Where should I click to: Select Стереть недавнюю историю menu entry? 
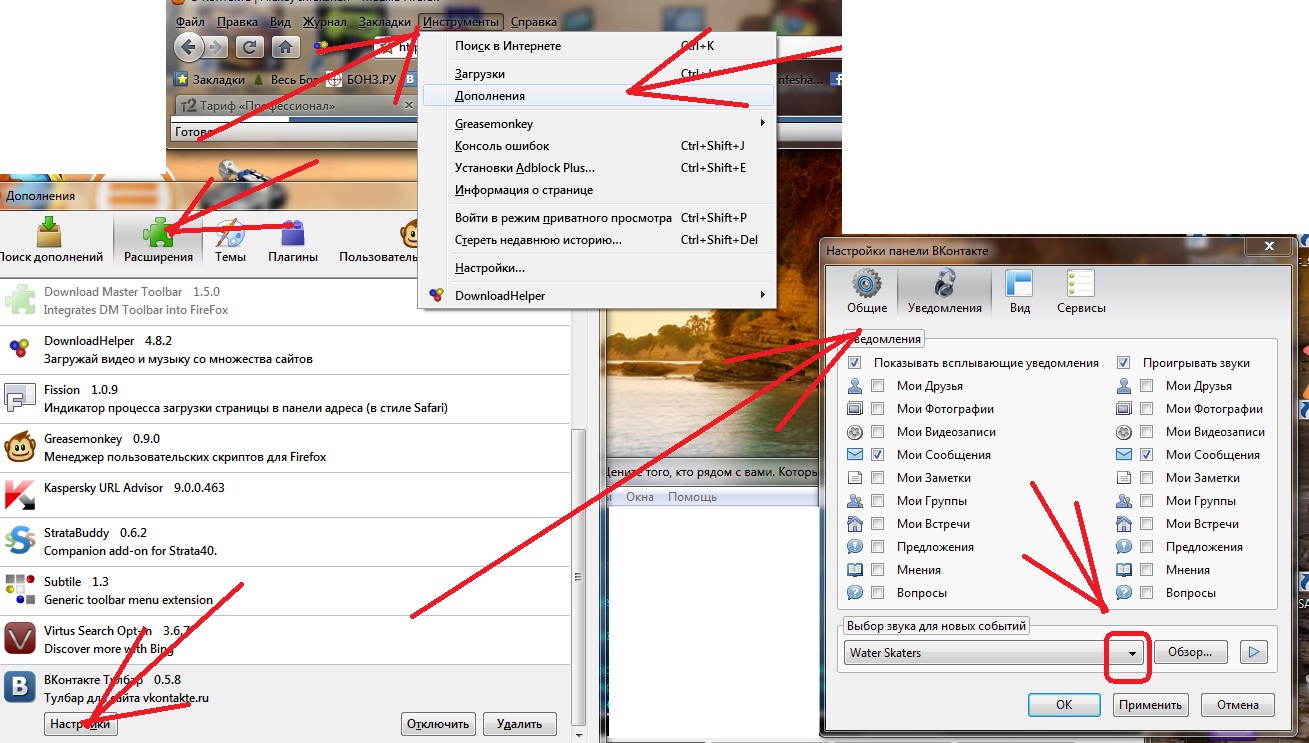click(x=597, y=240)
